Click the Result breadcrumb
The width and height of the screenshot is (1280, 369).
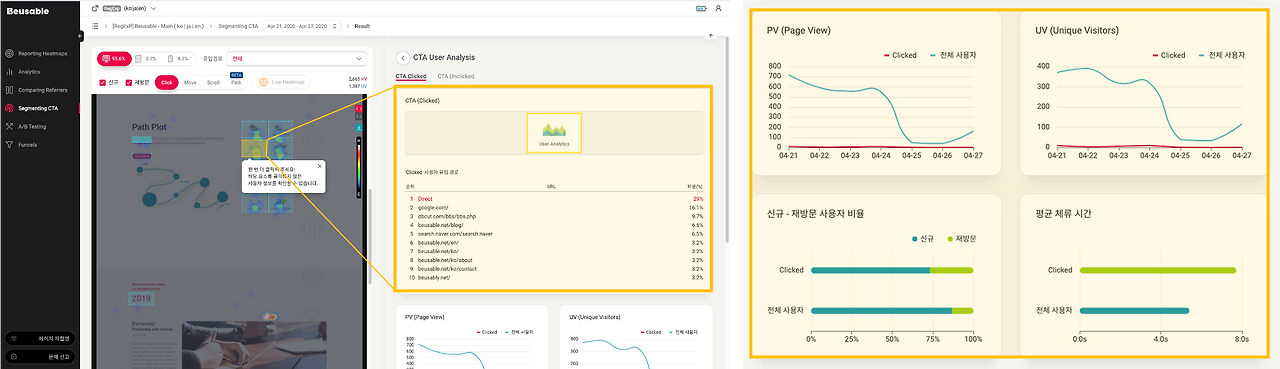point(362,25)
